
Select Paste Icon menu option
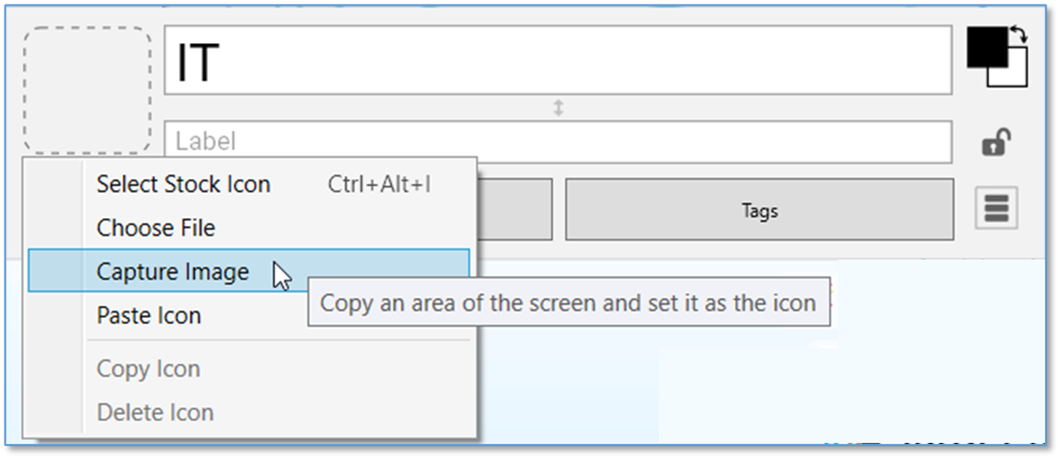point(148,315)
